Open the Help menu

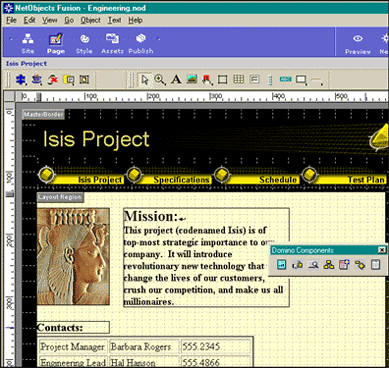[x=135, y=20]
